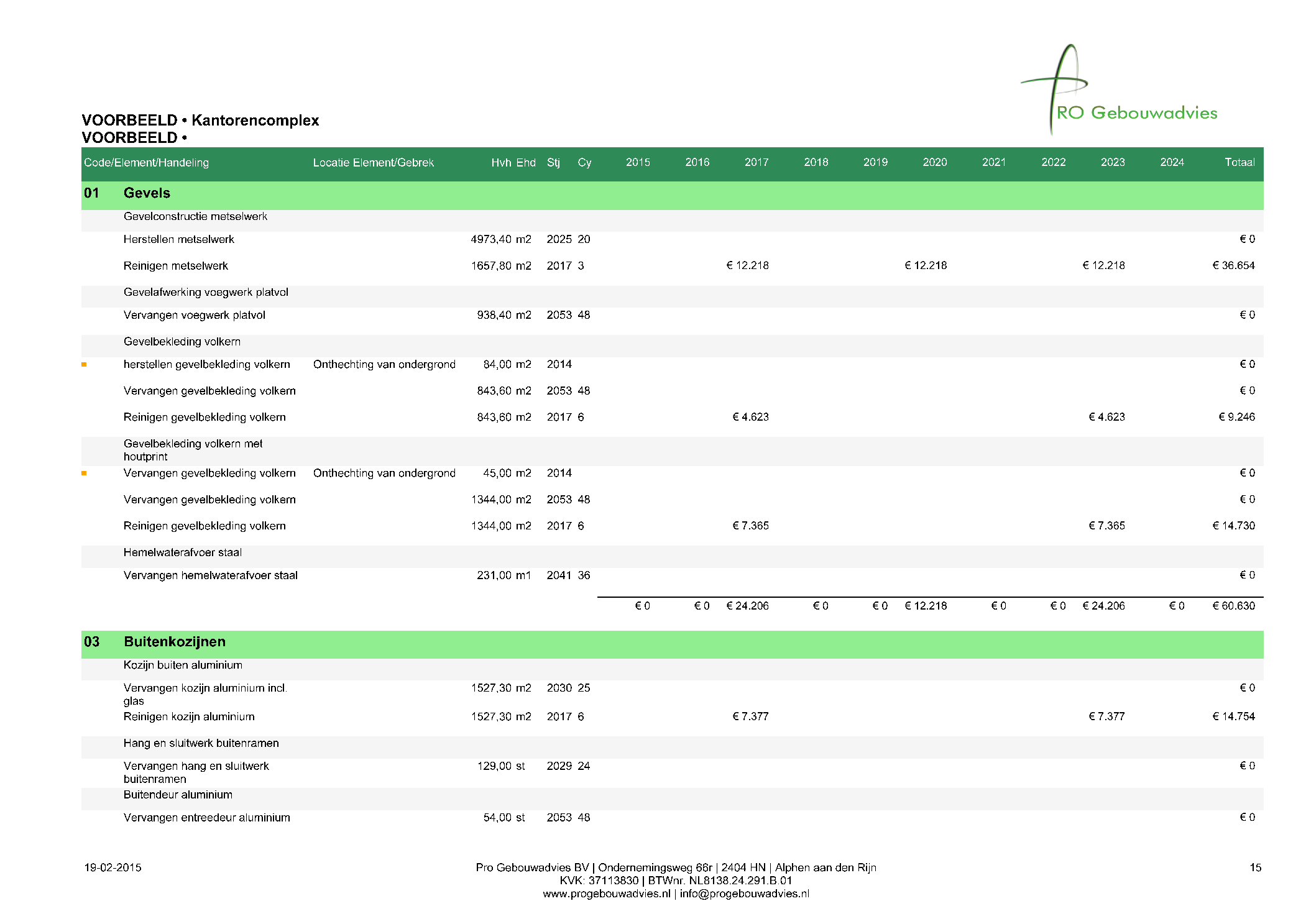Click the 2017 year column header
1306x924 pixels.
[756, 163]
